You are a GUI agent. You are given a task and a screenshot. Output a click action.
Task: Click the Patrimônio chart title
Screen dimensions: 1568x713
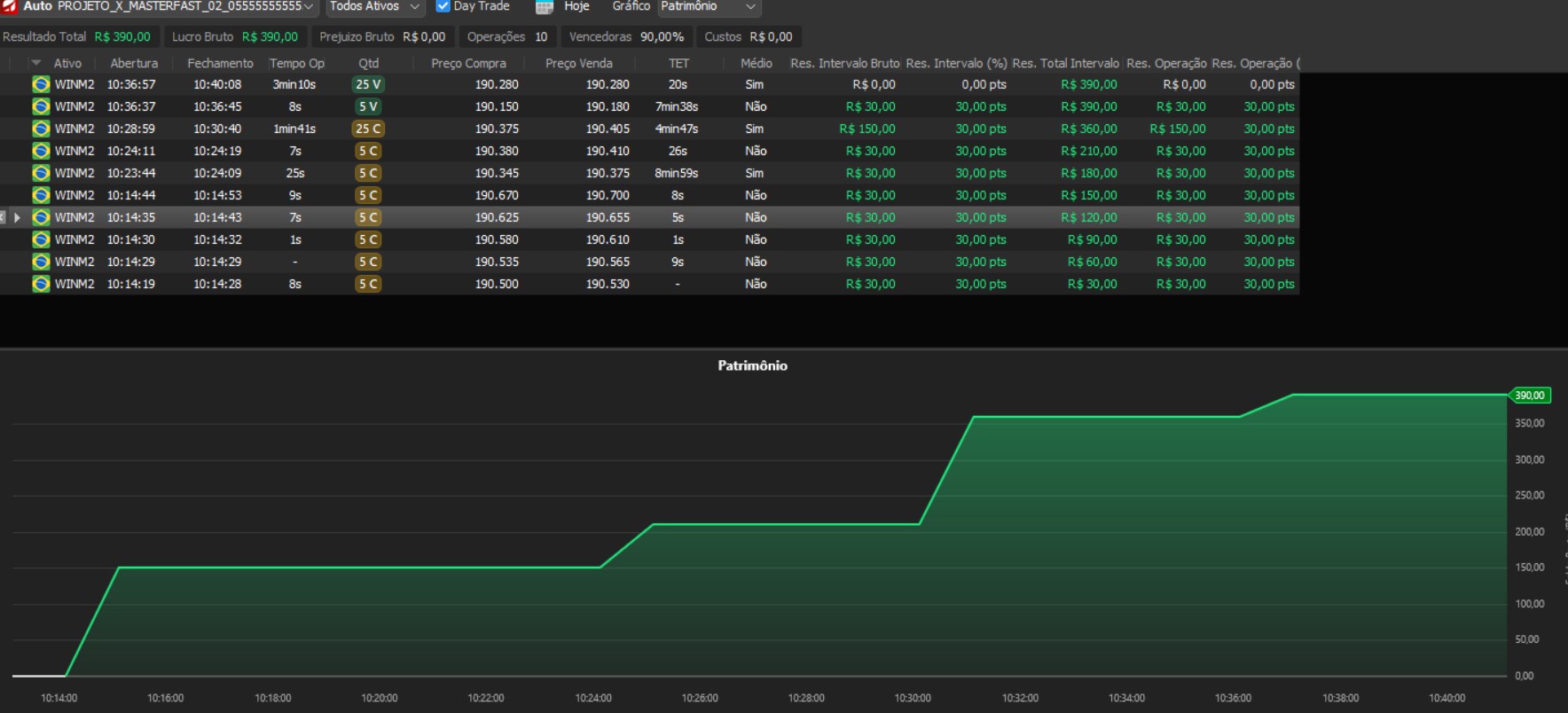click(x=752, y=365)
